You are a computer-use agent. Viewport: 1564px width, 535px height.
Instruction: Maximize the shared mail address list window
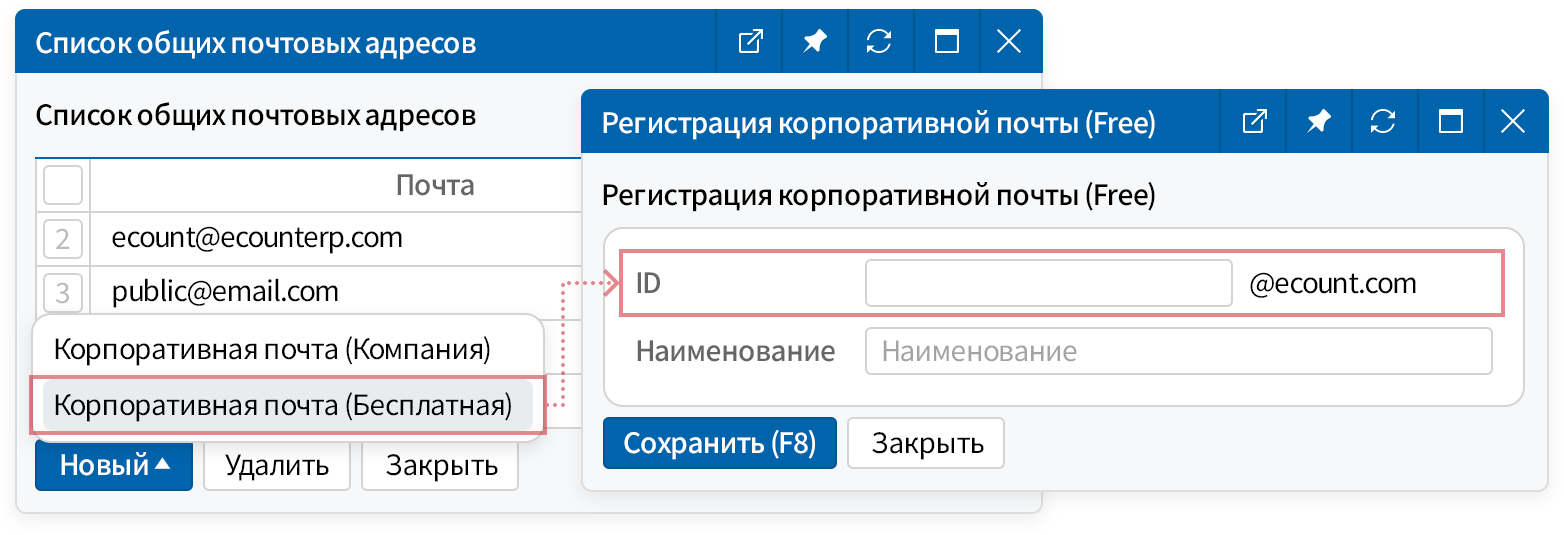coord(945,42)
